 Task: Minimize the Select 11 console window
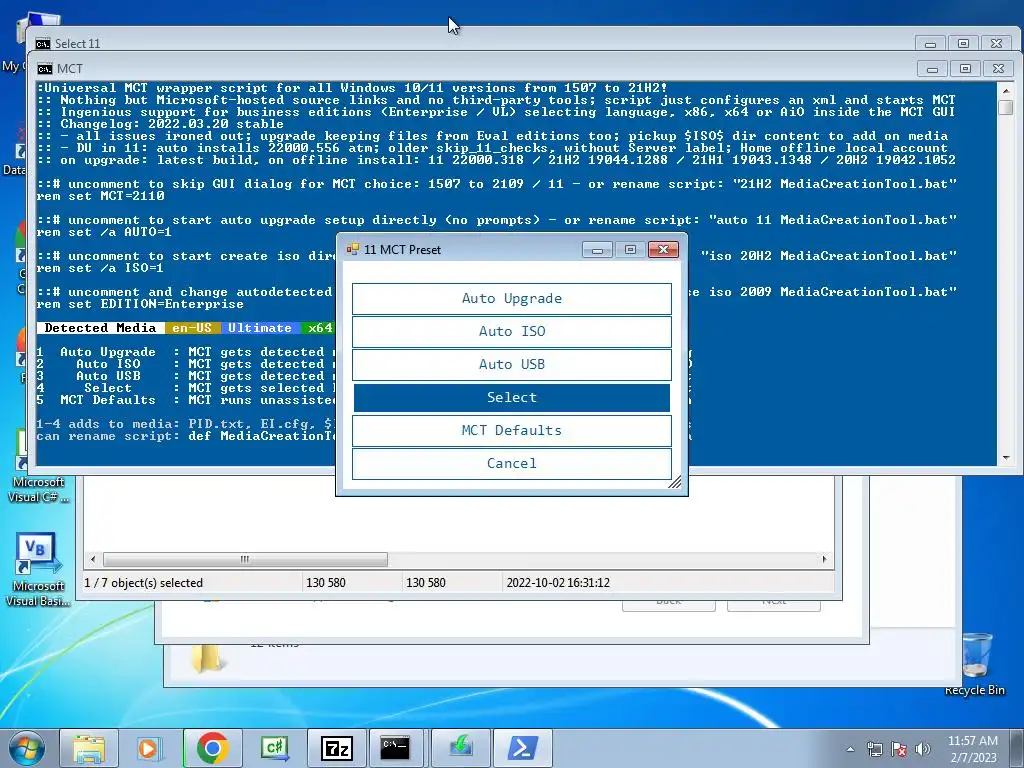coord(930,44)
